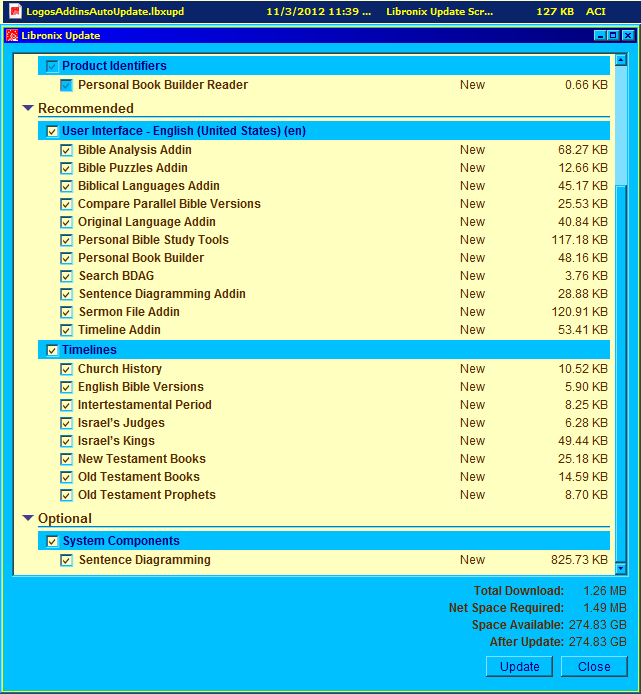
Task: Uncheck the Biblical Languages Addin checkbox
Action: 66,186
